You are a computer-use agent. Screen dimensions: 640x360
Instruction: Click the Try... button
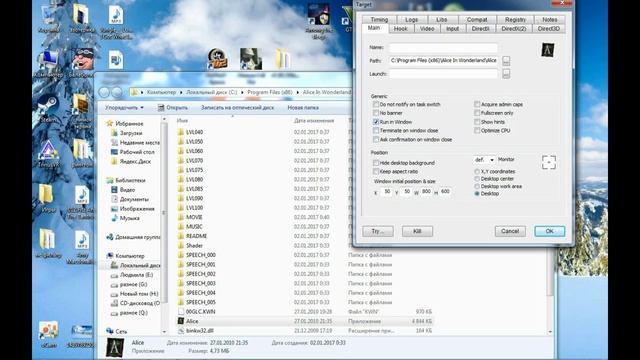pyautogui.click(x=378, y=231)
